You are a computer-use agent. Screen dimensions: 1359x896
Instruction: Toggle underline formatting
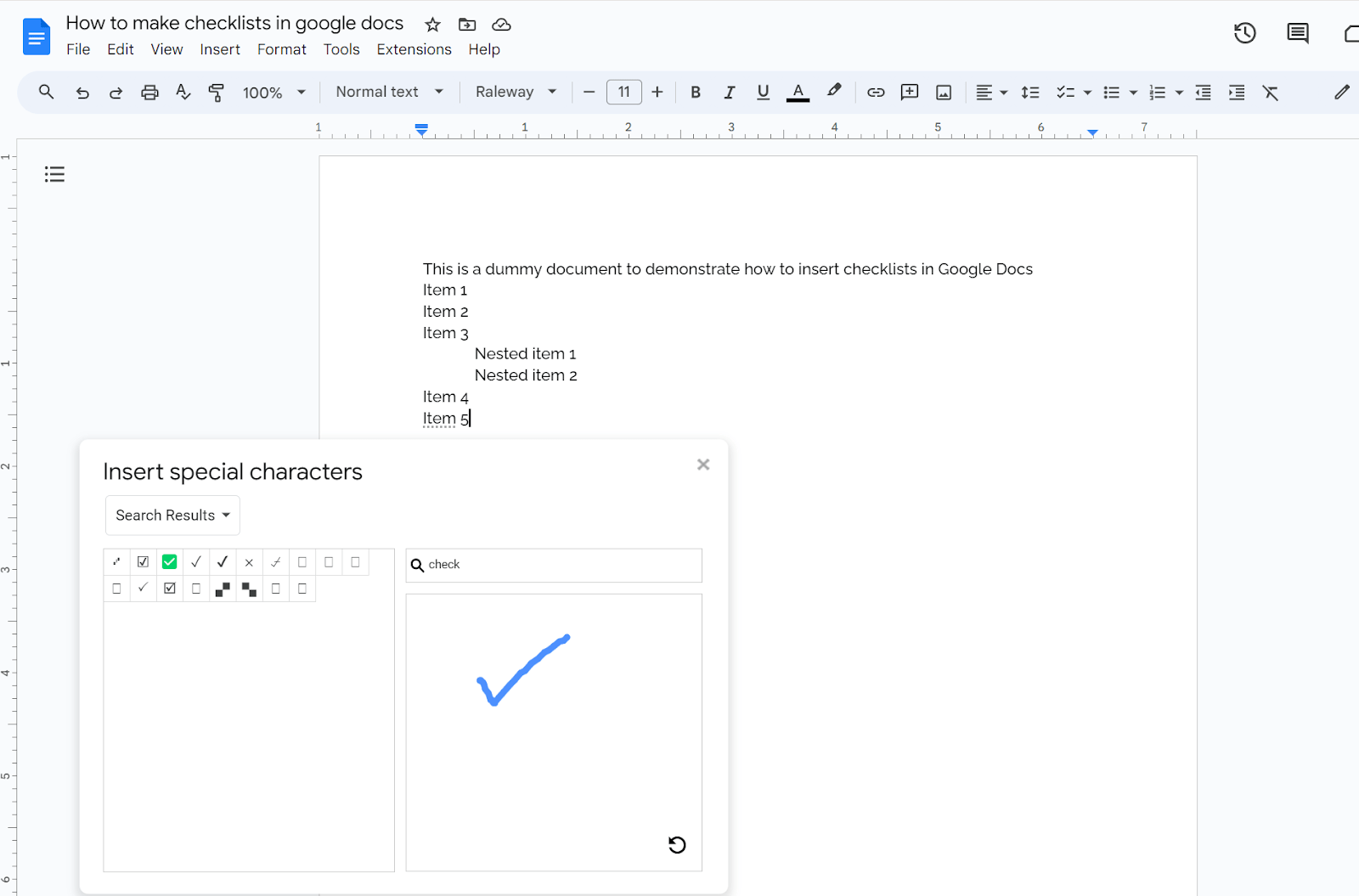point(763,92)
